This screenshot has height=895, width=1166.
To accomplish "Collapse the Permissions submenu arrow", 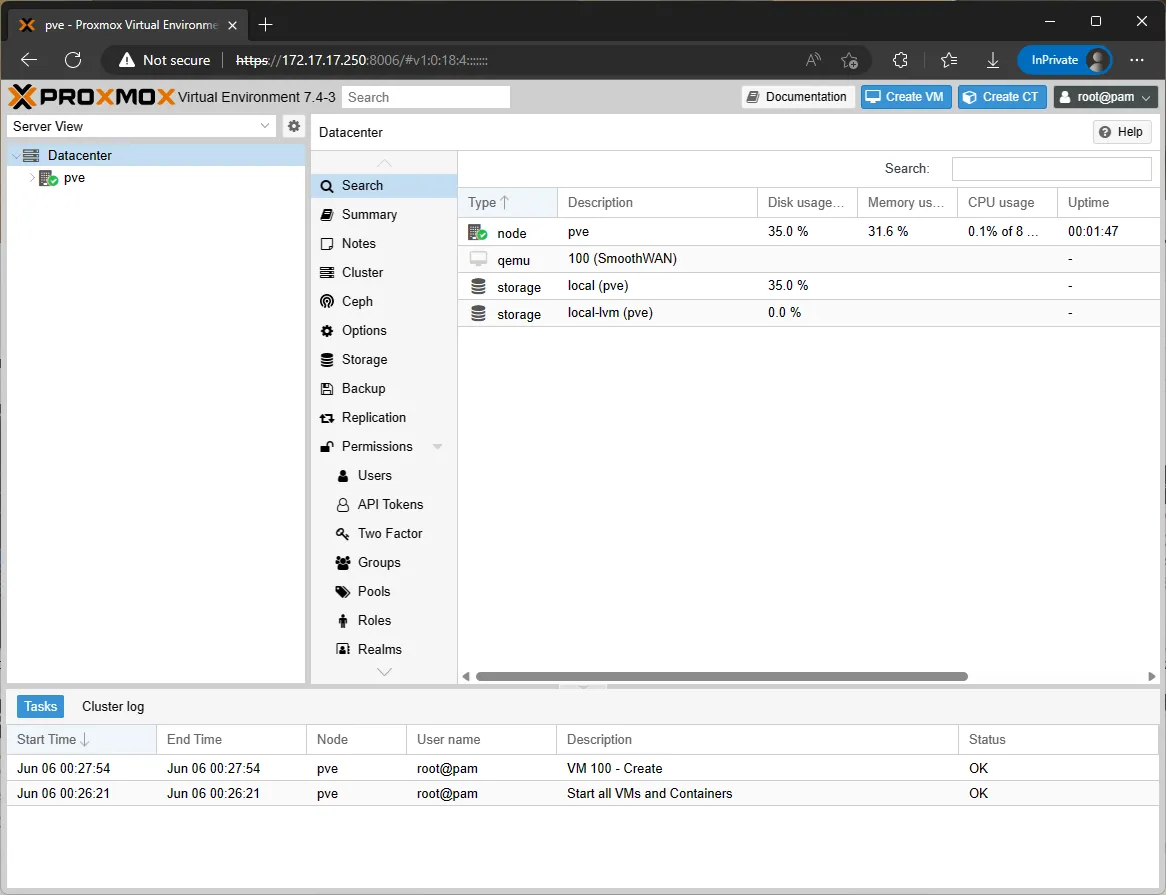I will tap(437, 447).
